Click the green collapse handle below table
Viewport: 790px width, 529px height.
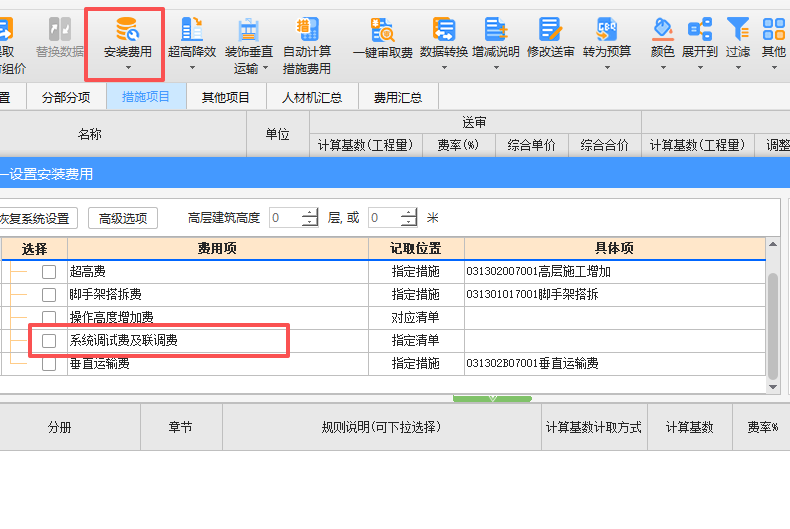(492, 399)
